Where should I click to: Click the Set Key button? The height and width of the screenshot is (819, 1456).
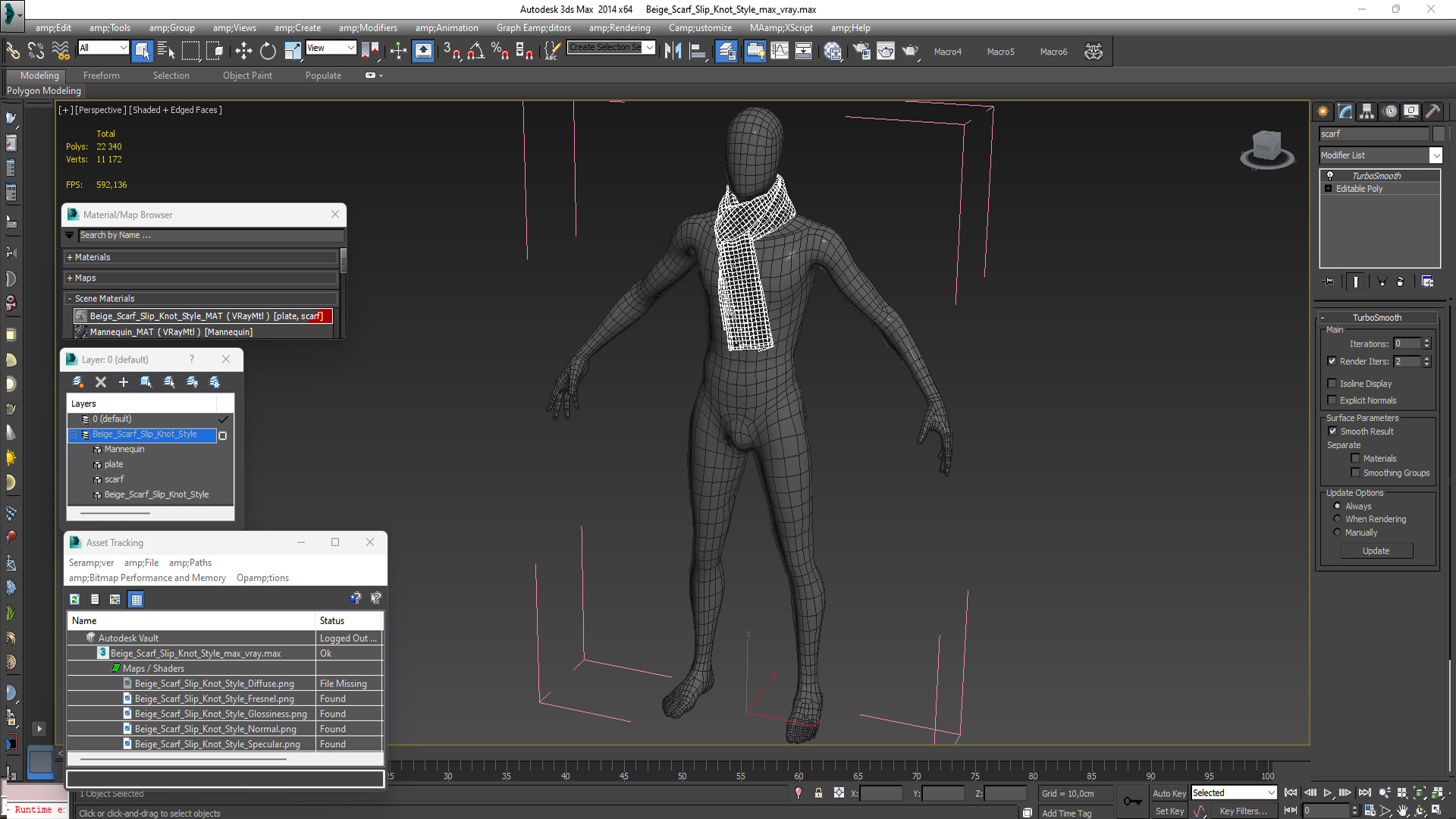pyautogui.click(x=1169, y=811)
